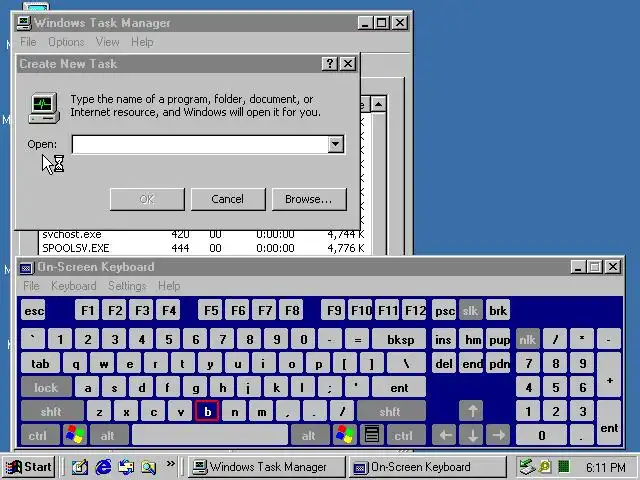This screenshot has width=640, height=480.
Task: Toggle the right alt key
Action: pyautogui.click(x=309, y=436)
